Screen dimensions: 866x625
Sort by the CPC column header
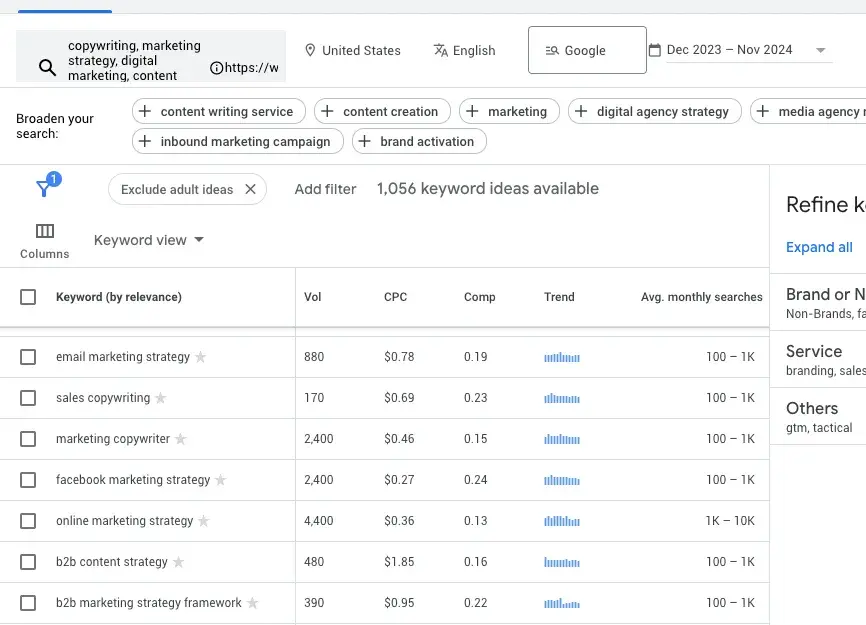395,297
